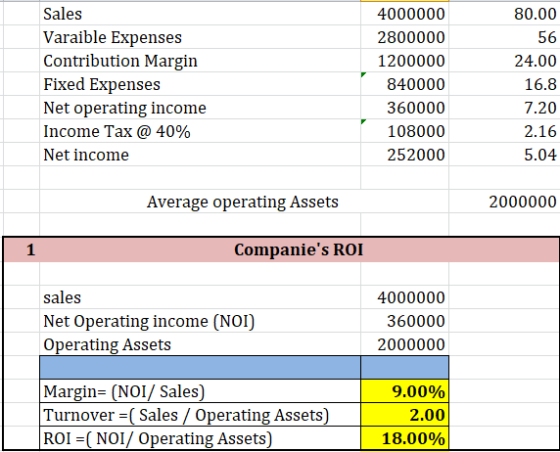Click the 'Operating Assets' label cell
The image size is (560, 452).
pyautogui.click(x=200, y=344)
